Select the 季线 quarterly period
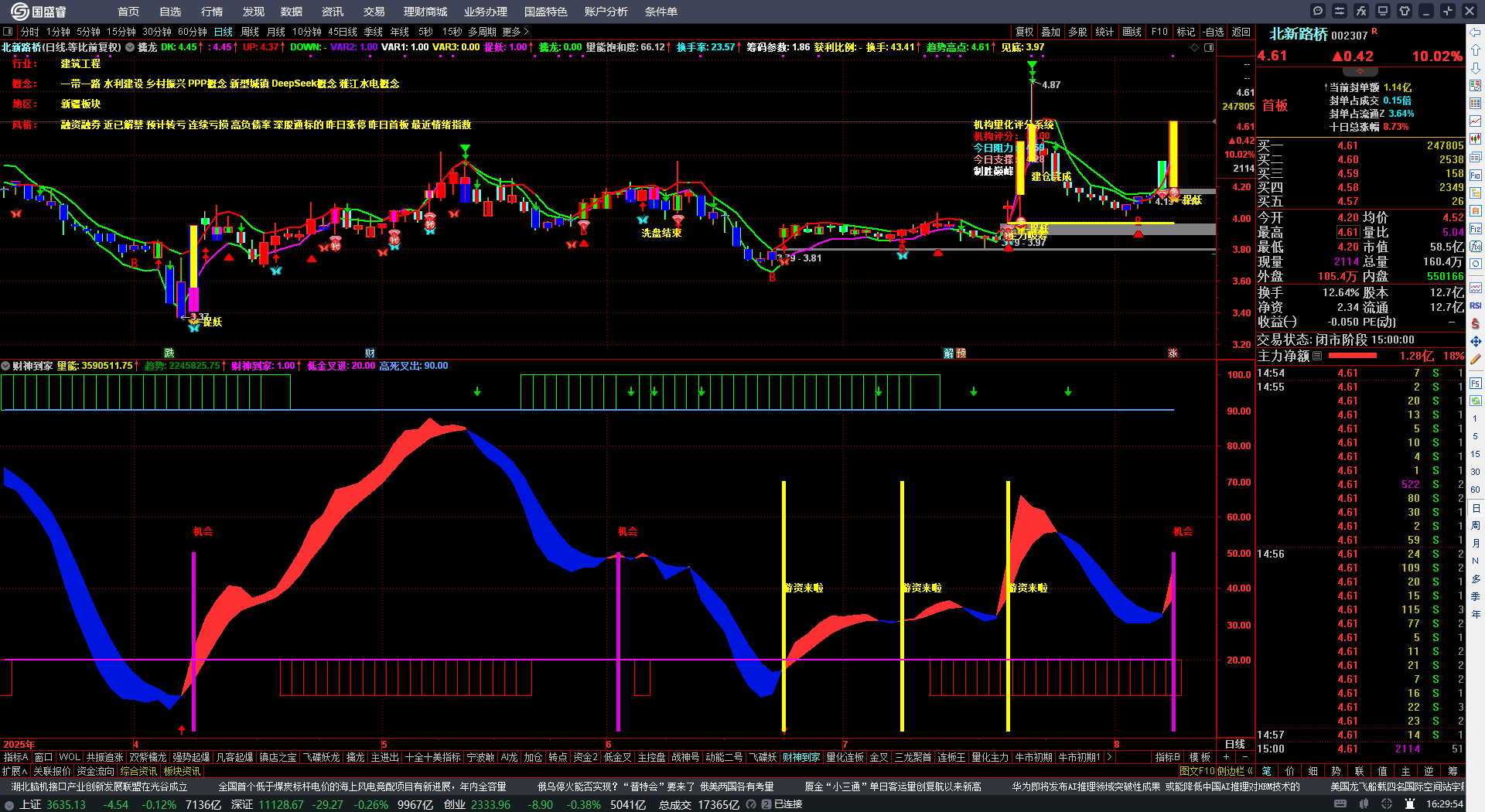 374,32
